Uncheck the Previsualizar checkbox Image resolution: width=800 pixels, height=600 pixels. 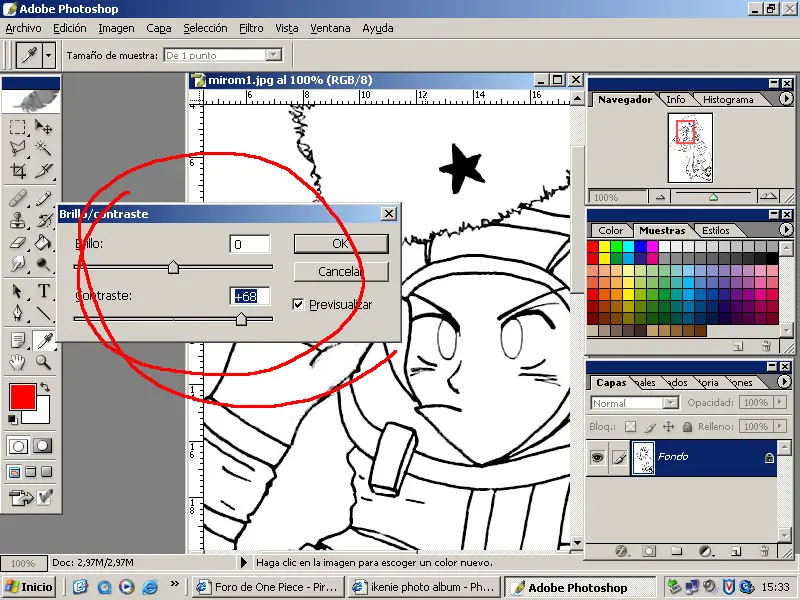point(298,305)
